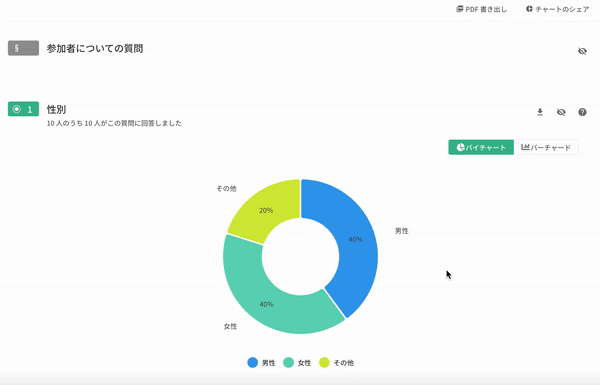Open help for the 性別 question
This screenshot has height=385, width=600.
coord(582,112)
